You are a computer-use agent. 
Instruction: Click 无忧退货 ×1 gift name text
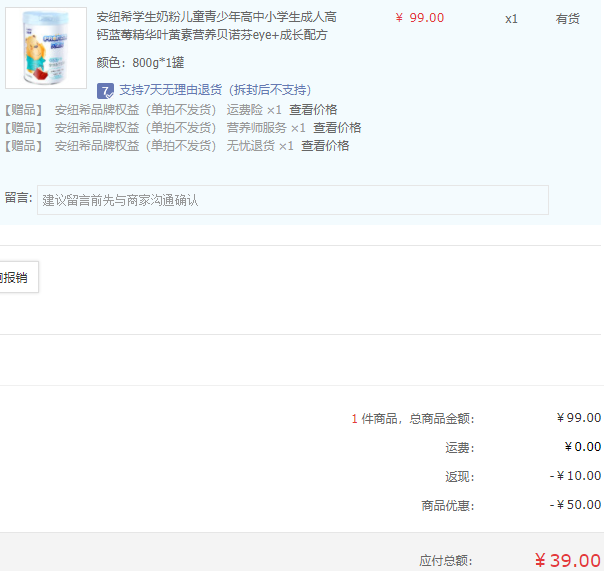click(260, 146)
